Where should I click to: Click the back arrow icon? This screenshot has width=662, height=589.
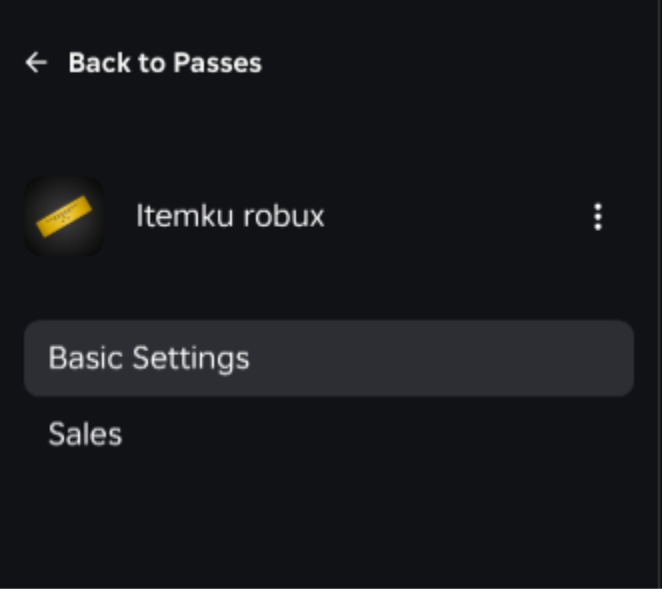point(36,63)
